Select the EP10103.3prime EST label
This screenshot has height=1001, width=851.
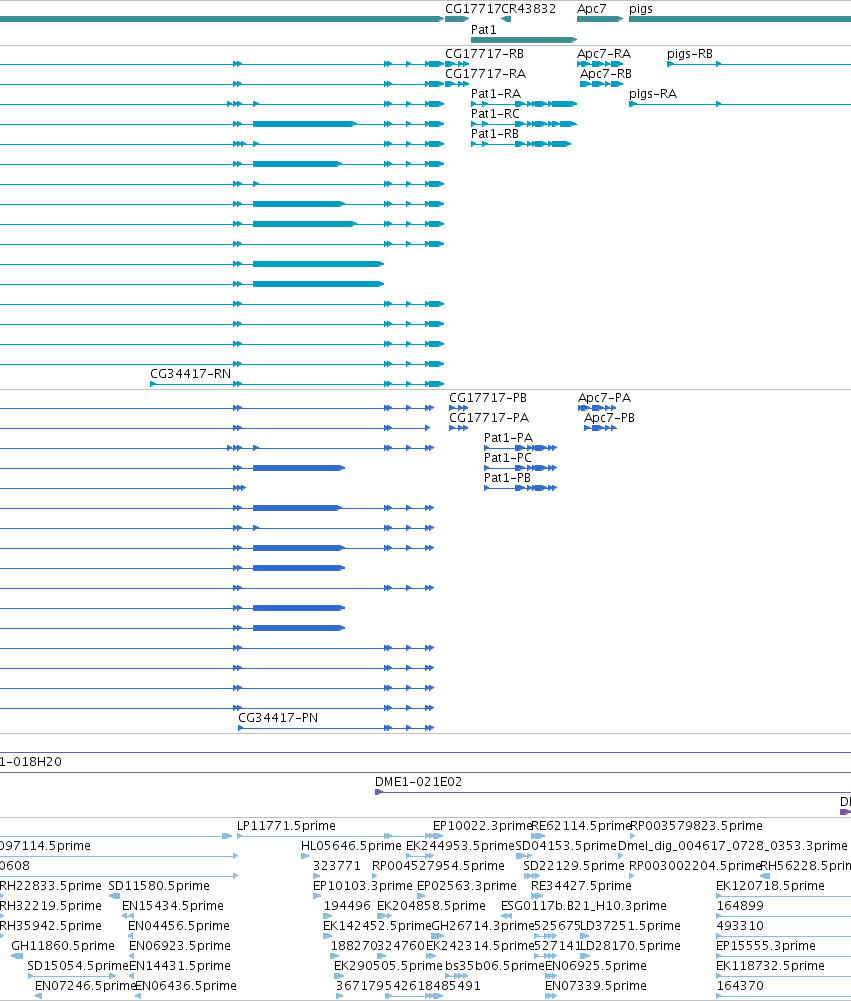pyautogui.click(x=363, y=885)
